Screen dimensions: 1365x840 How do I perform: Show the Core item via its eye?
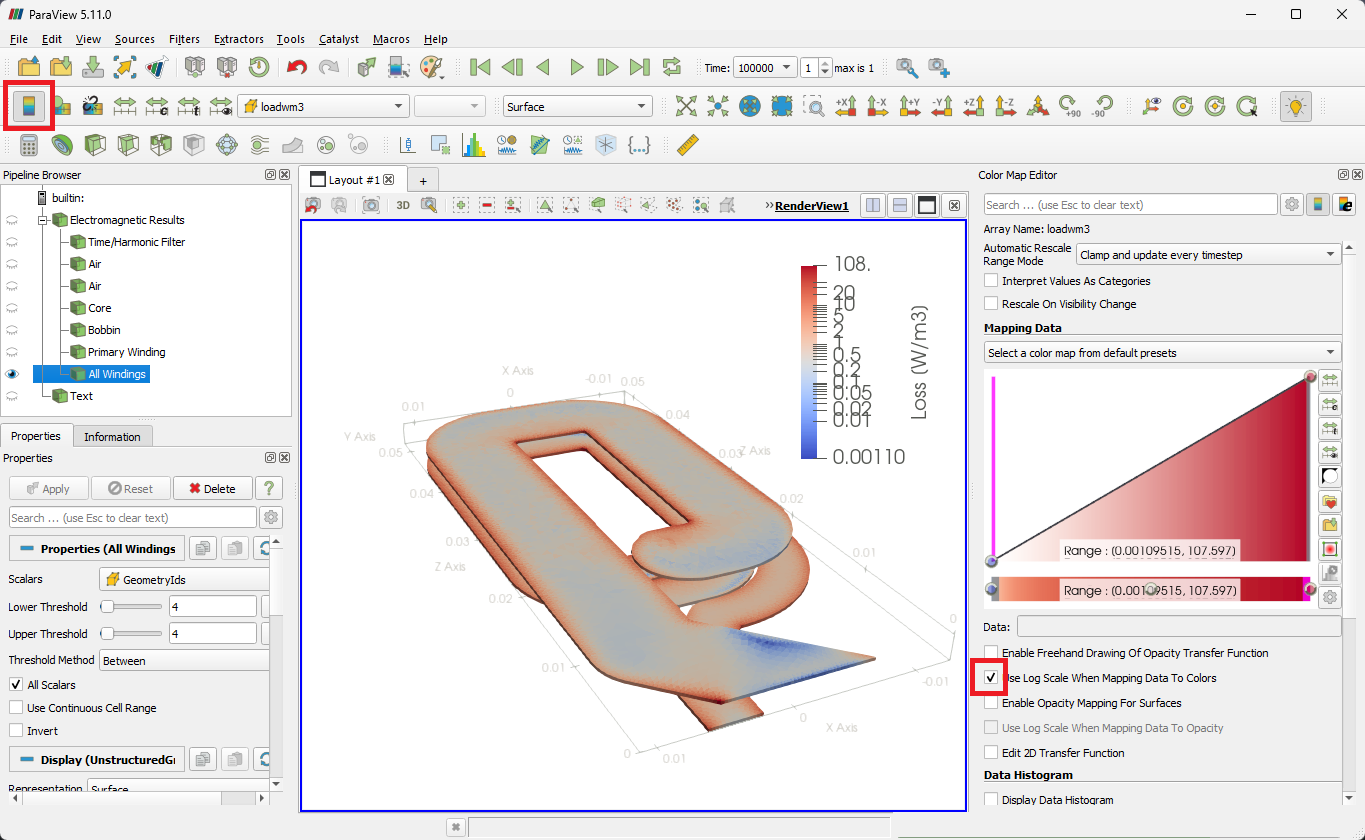pyautogui.click(x=13, y=308)
